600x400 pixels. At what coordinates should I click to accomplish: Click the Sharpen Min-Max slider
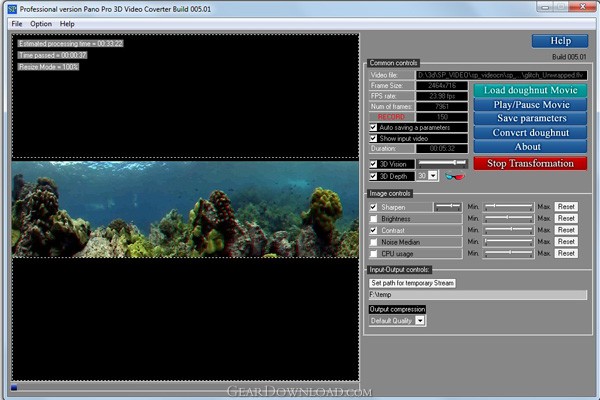coord(508,207)
